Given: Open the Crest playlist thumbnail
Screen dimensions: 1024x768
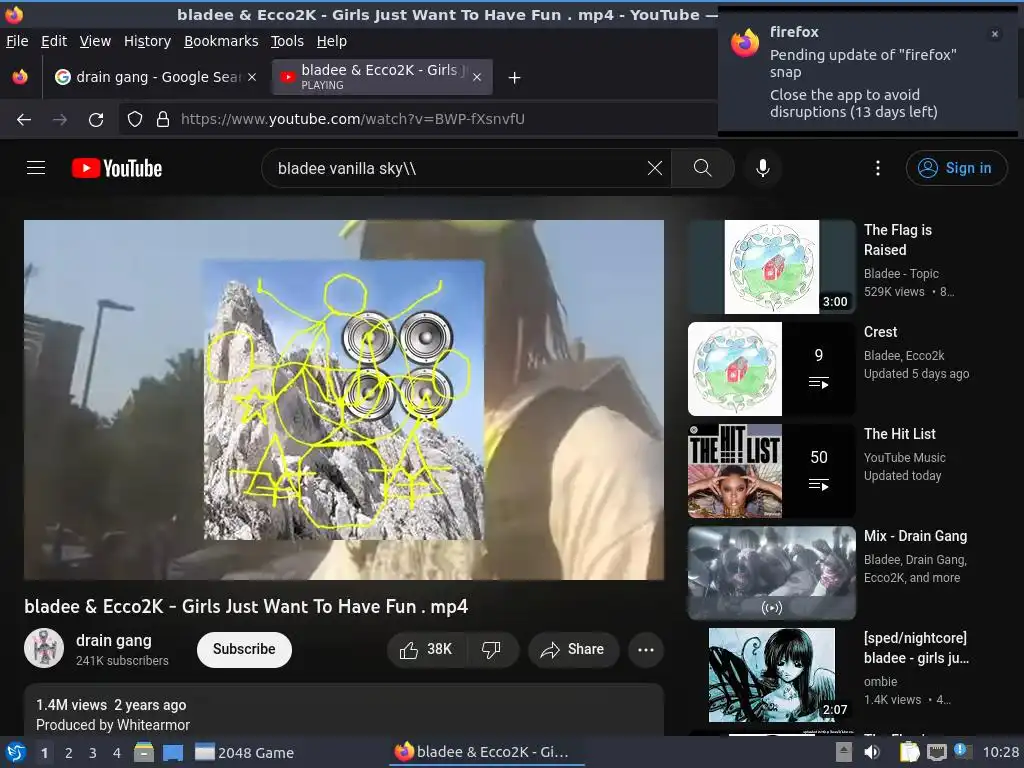Looking at the screenshot, I should 771,369.
